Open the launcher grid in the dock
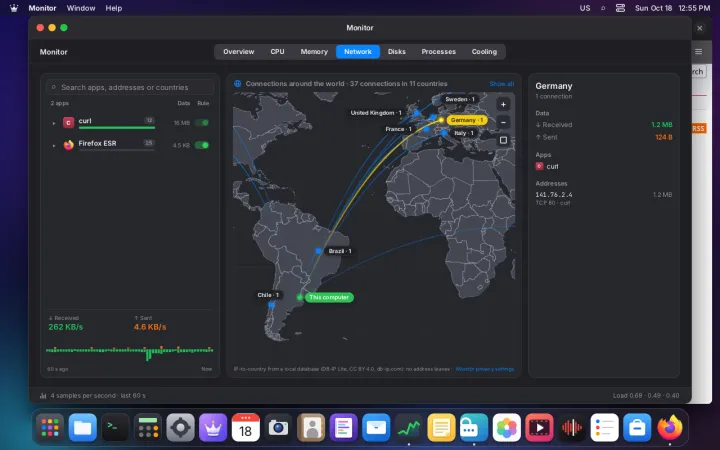 point(50,428)
